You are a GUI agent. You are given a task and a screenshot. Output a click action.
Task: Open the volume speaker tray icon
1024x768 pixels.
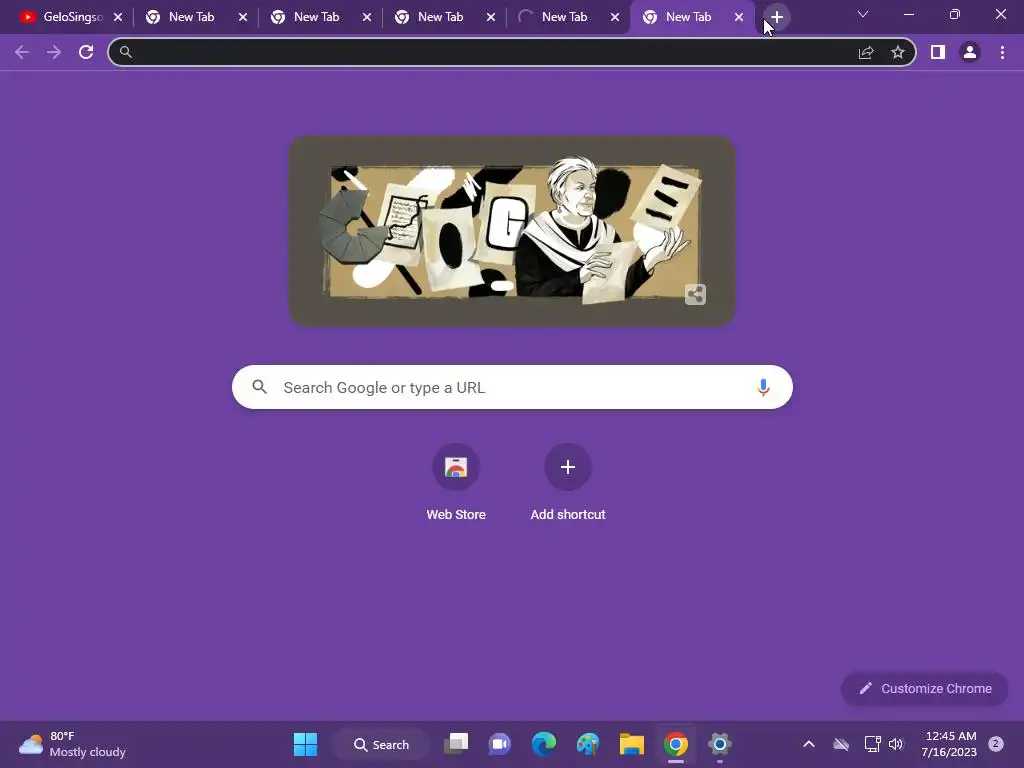point(896,744)
